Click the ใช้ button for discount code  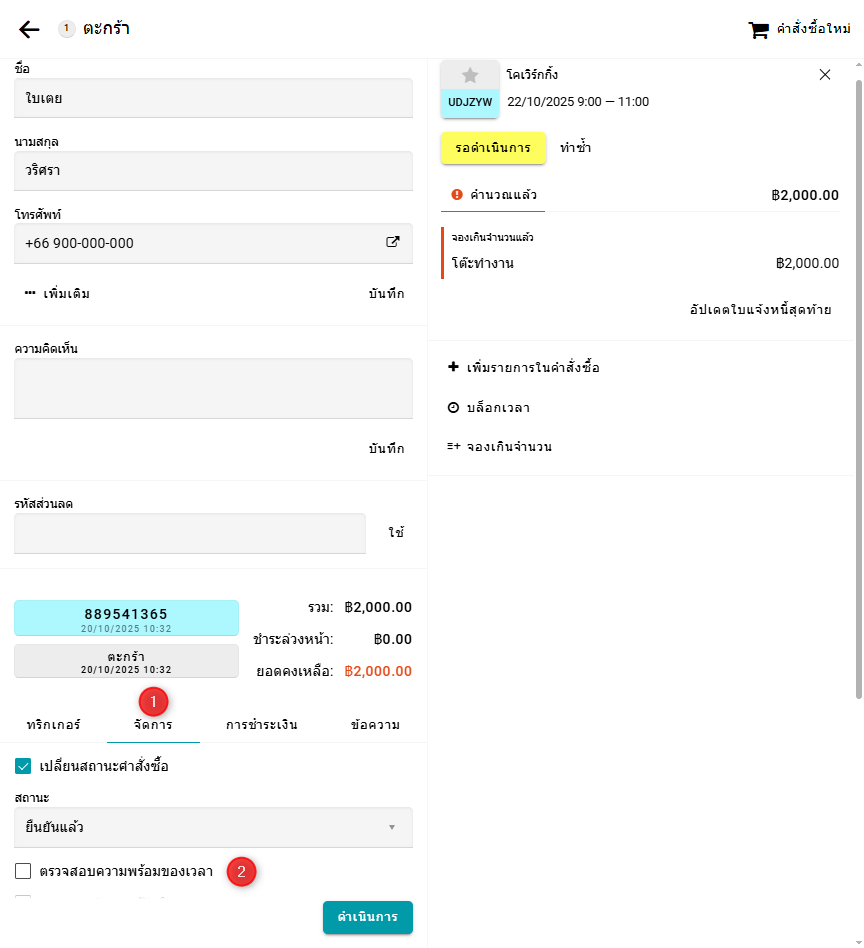tap(397, 533)
